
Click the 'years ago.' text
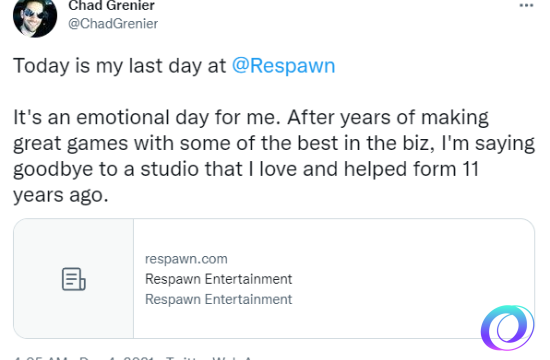tap(61, 195)
